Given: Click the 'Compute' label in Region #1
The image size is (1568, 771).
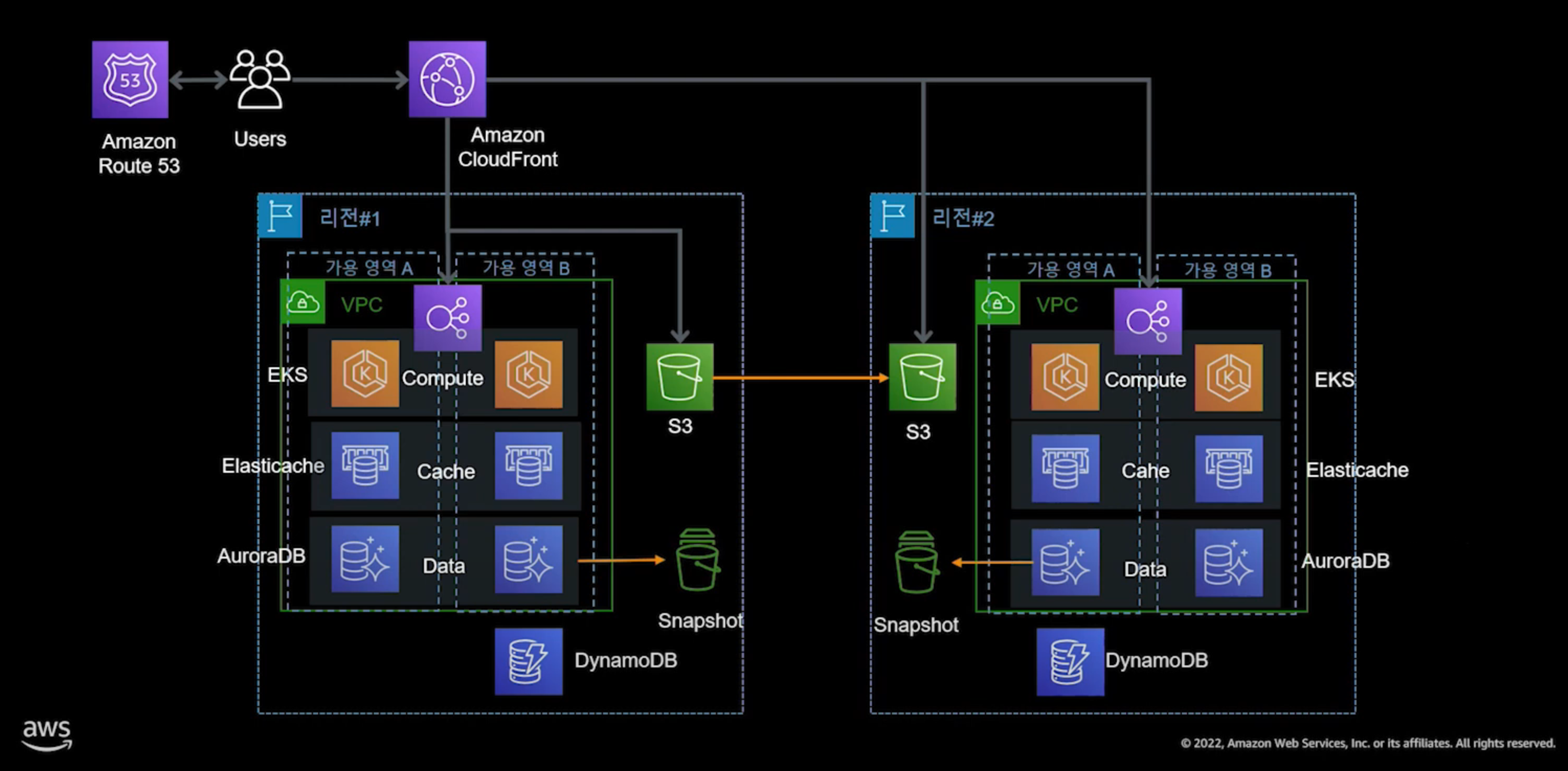Looking at the screenshot, I should click(443, 378).
